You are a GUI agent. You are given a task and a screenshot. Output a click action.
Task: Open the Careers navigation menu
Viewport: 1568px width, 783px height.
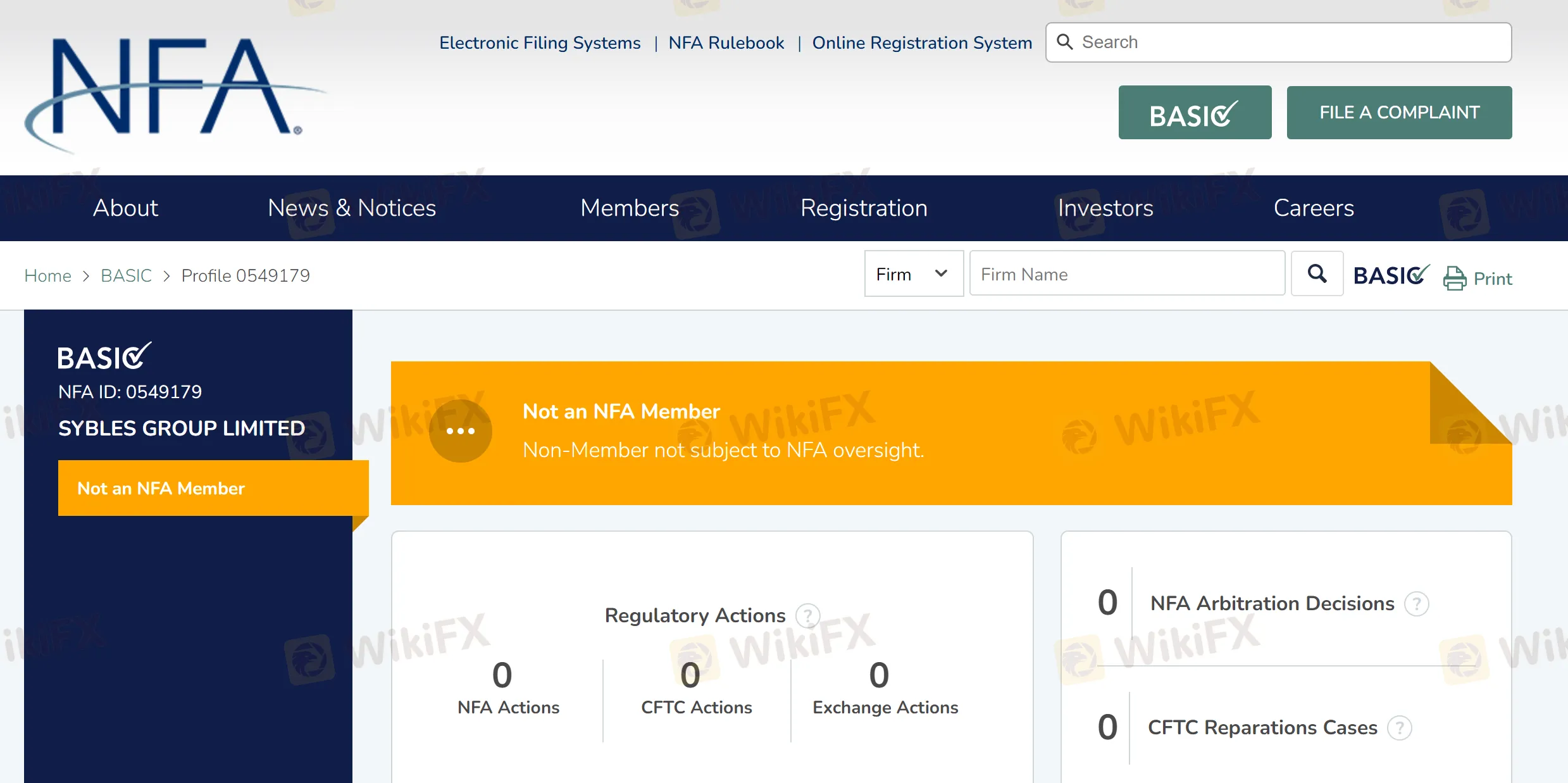(x=1312, y=208)
